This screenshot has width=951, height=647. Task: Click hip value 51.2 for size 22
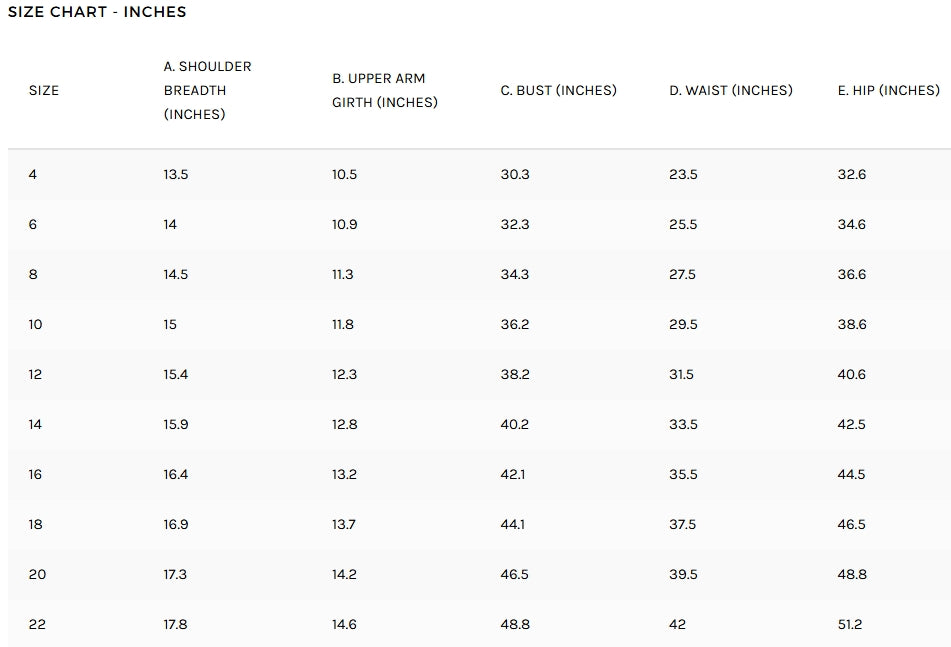[x=850, y=624]
